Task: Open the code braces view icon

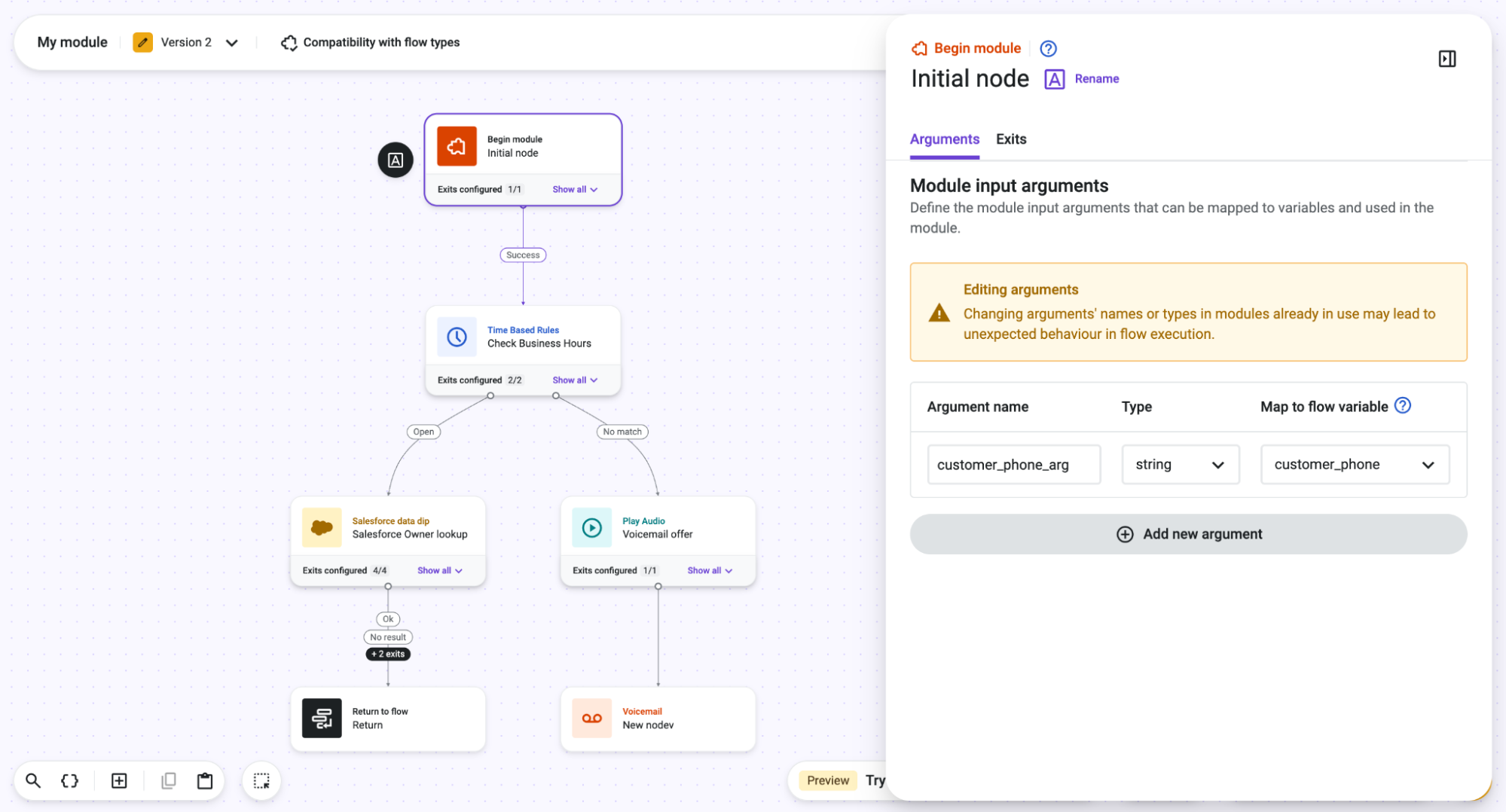Action: 69,780
